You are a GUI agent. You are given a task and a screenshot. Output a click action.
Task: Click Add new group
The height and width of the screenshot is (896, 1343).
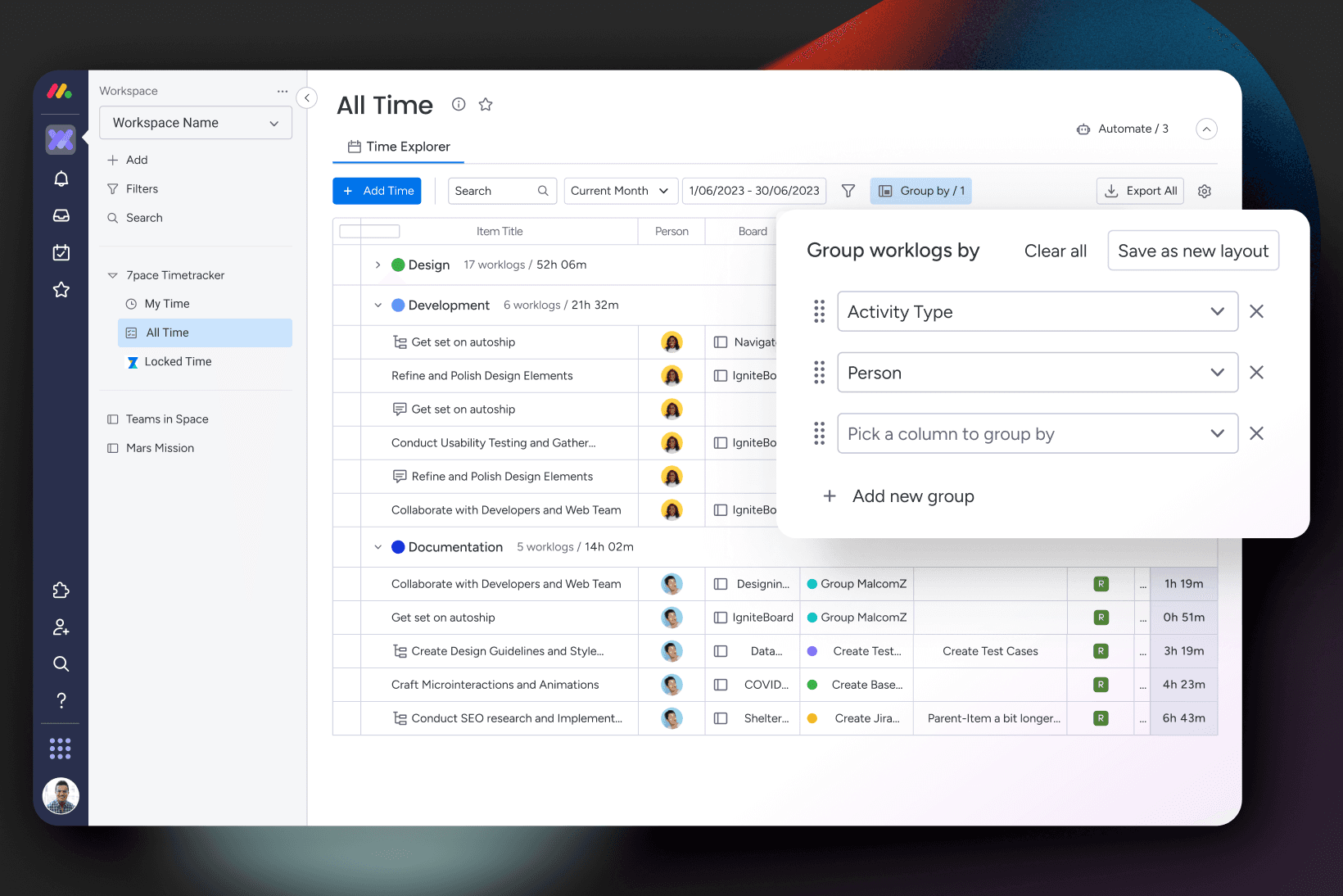(899, 496)
